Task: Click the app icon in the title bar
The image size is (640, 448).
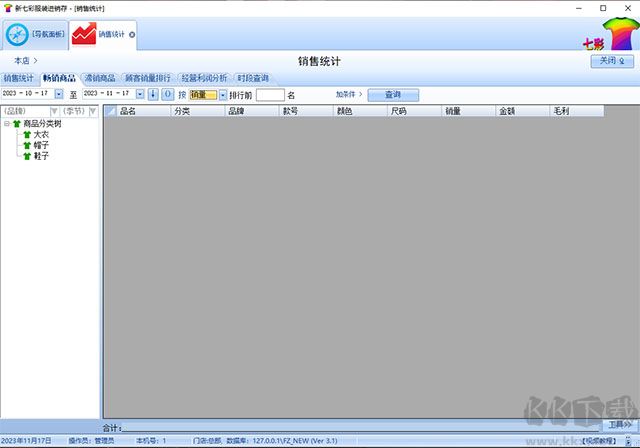Action: [8, 8]
